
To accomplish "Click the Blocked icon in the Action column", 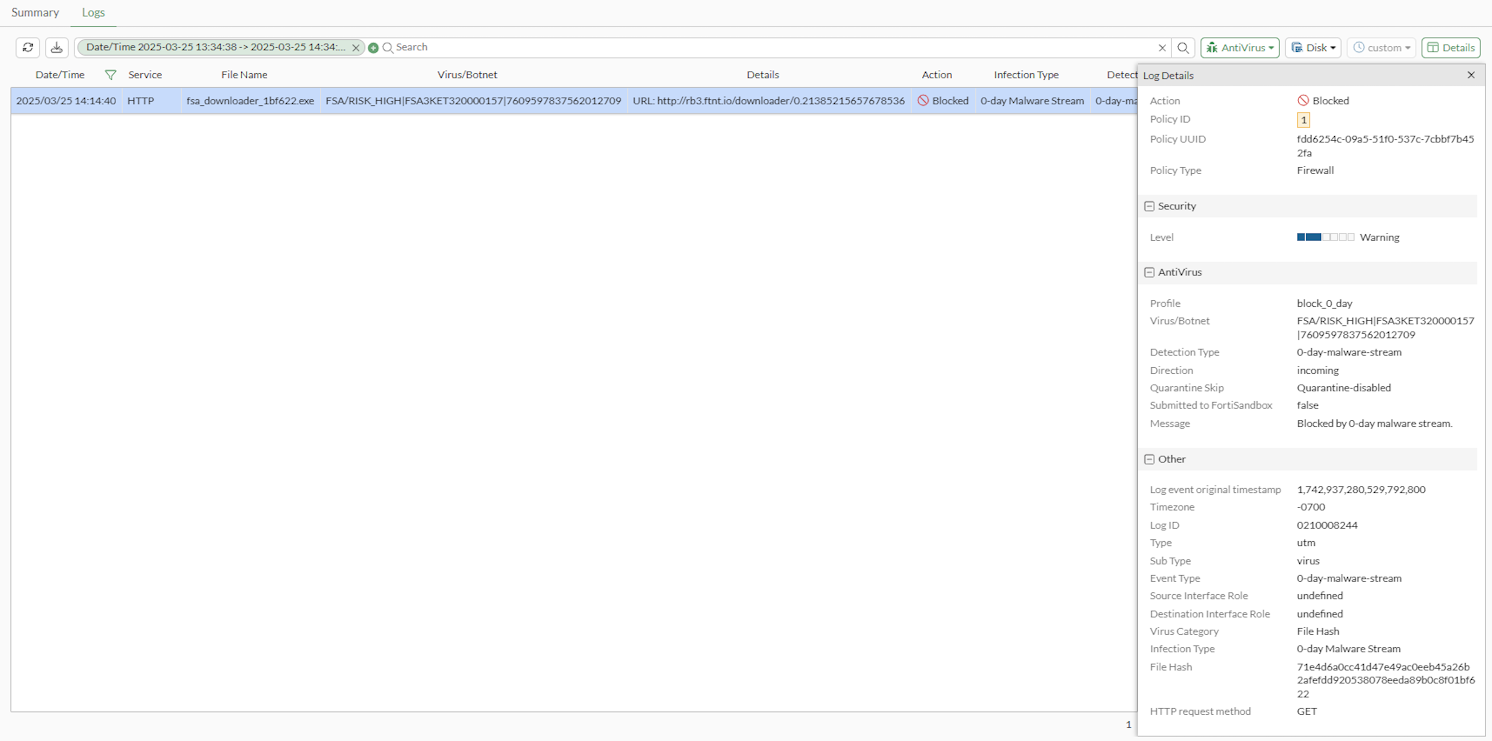I will click(923, 100).
